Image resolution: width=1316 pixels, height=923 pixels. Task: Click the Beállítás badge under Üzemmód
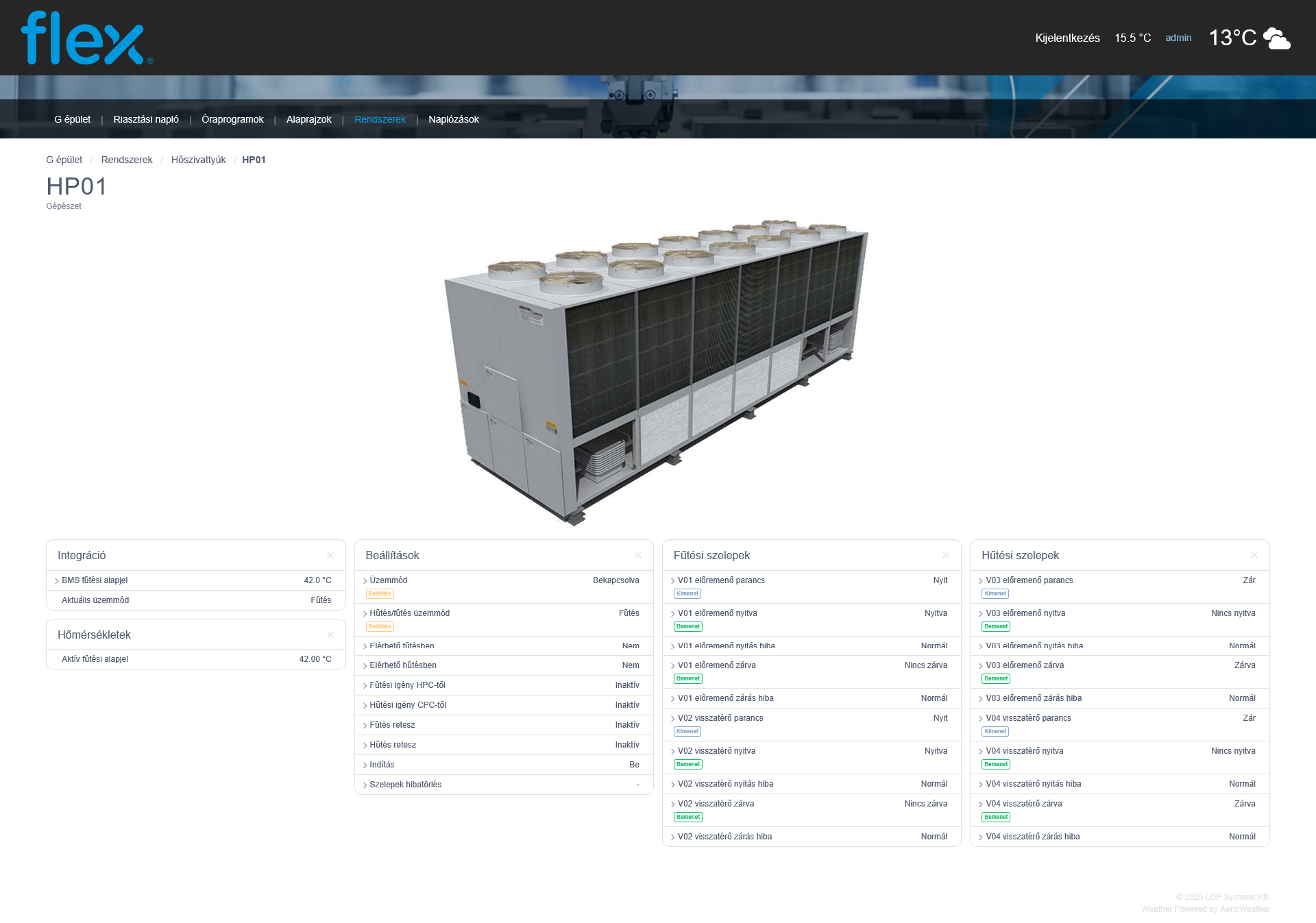380,594
